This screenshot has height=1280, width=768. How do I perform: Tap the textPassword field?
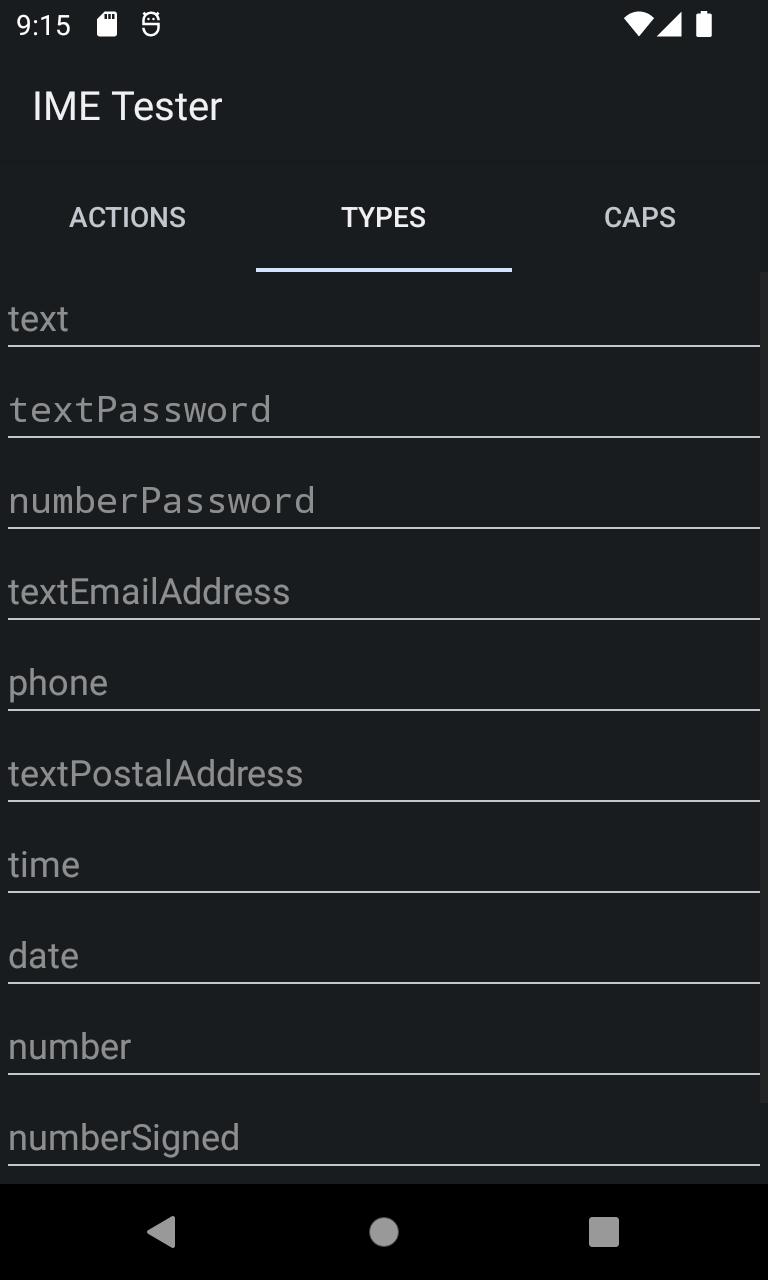(384, 410)
